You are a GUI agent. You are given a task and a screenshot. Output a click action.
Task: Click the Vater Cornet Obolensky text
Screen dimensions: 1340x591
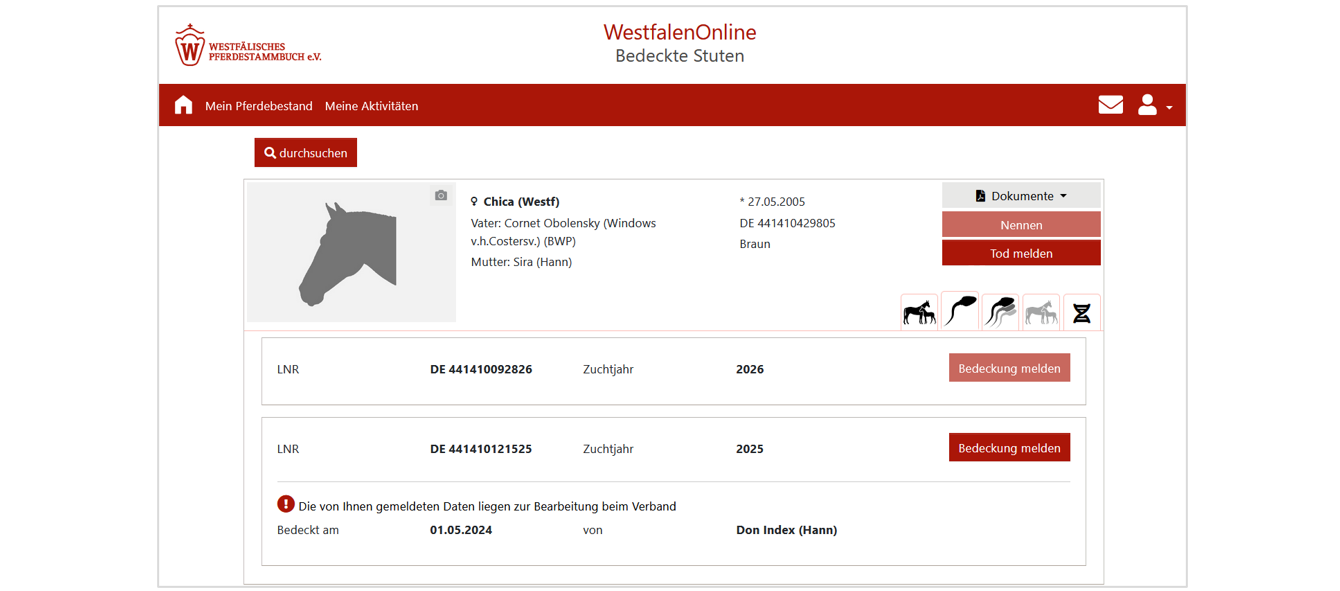click(x=563, y=232)
